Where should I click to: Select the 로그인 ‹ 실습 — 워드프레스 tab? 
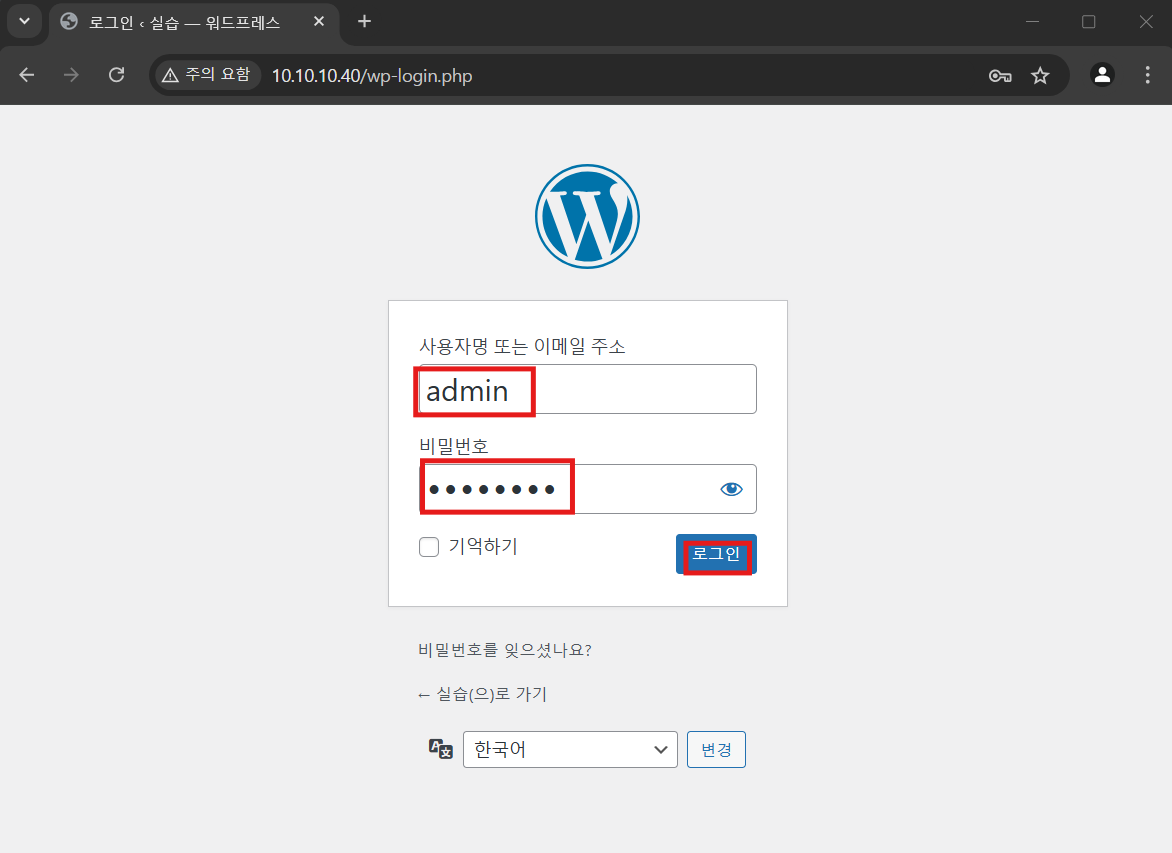point(194,22)
